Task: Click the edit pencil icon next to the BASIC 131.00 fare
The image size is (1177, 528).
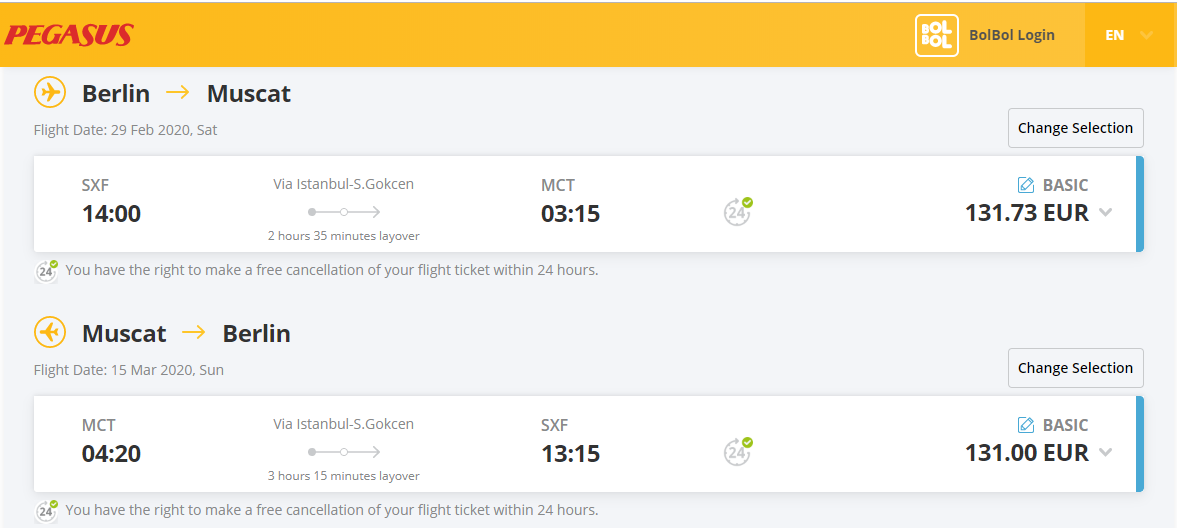Action: tap(1025, 425)
